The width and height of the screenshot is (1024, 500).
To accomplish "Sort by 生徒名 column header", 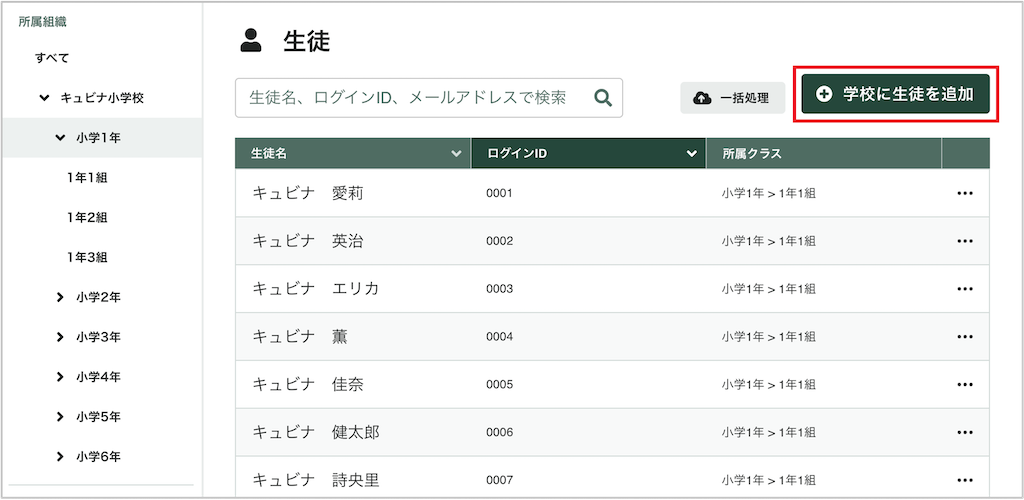I will coord(353,153).
